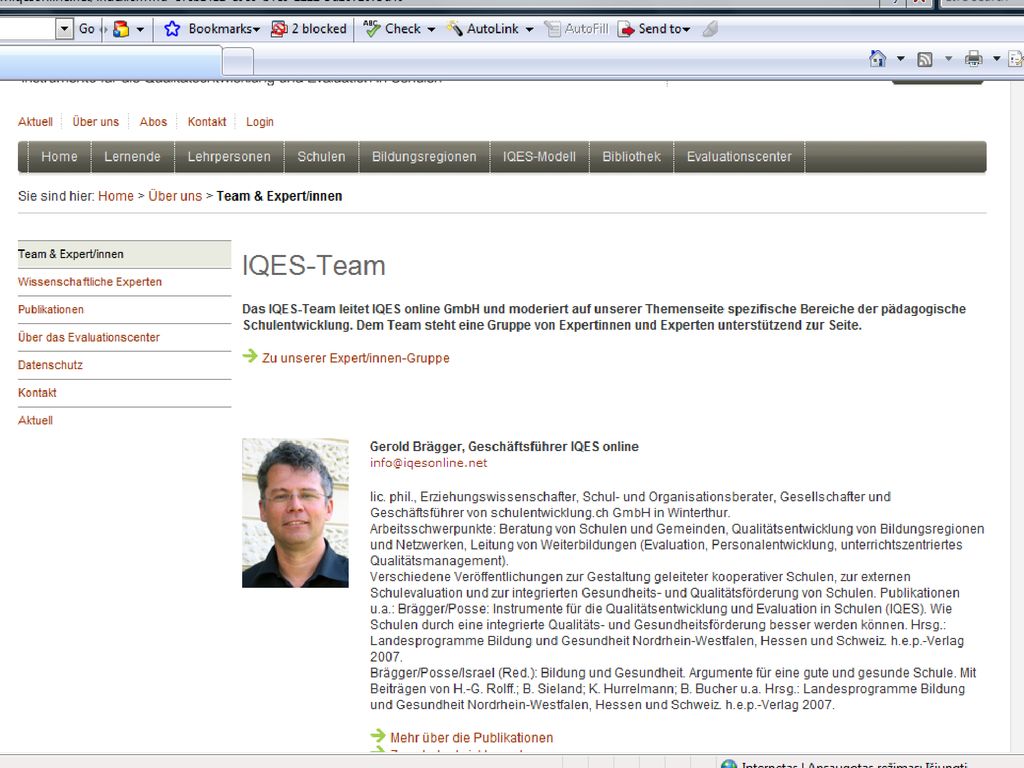
Task: Click the RSS feeds icon
Action: 925,59
